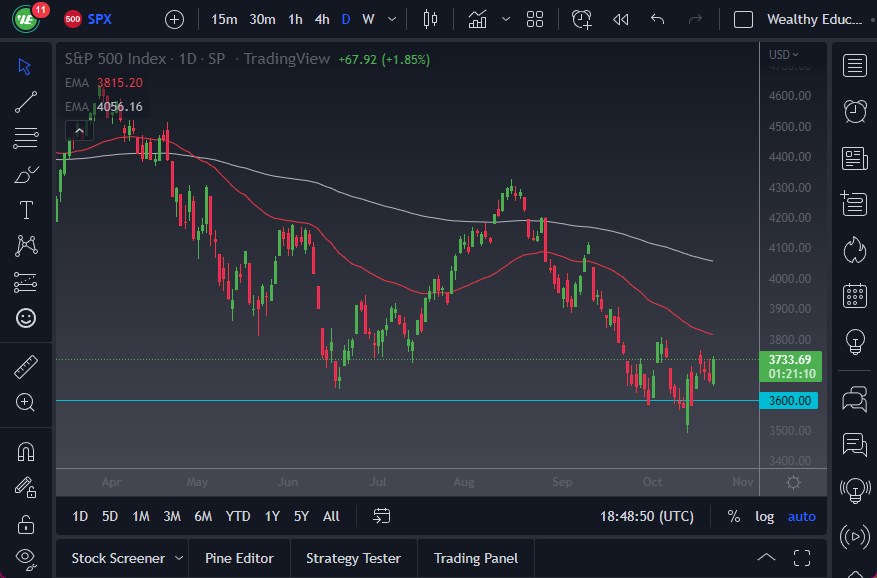The image size is (877, 578).
Task: Open the Stock Screener dropdown
Action: tap(123, 558)
